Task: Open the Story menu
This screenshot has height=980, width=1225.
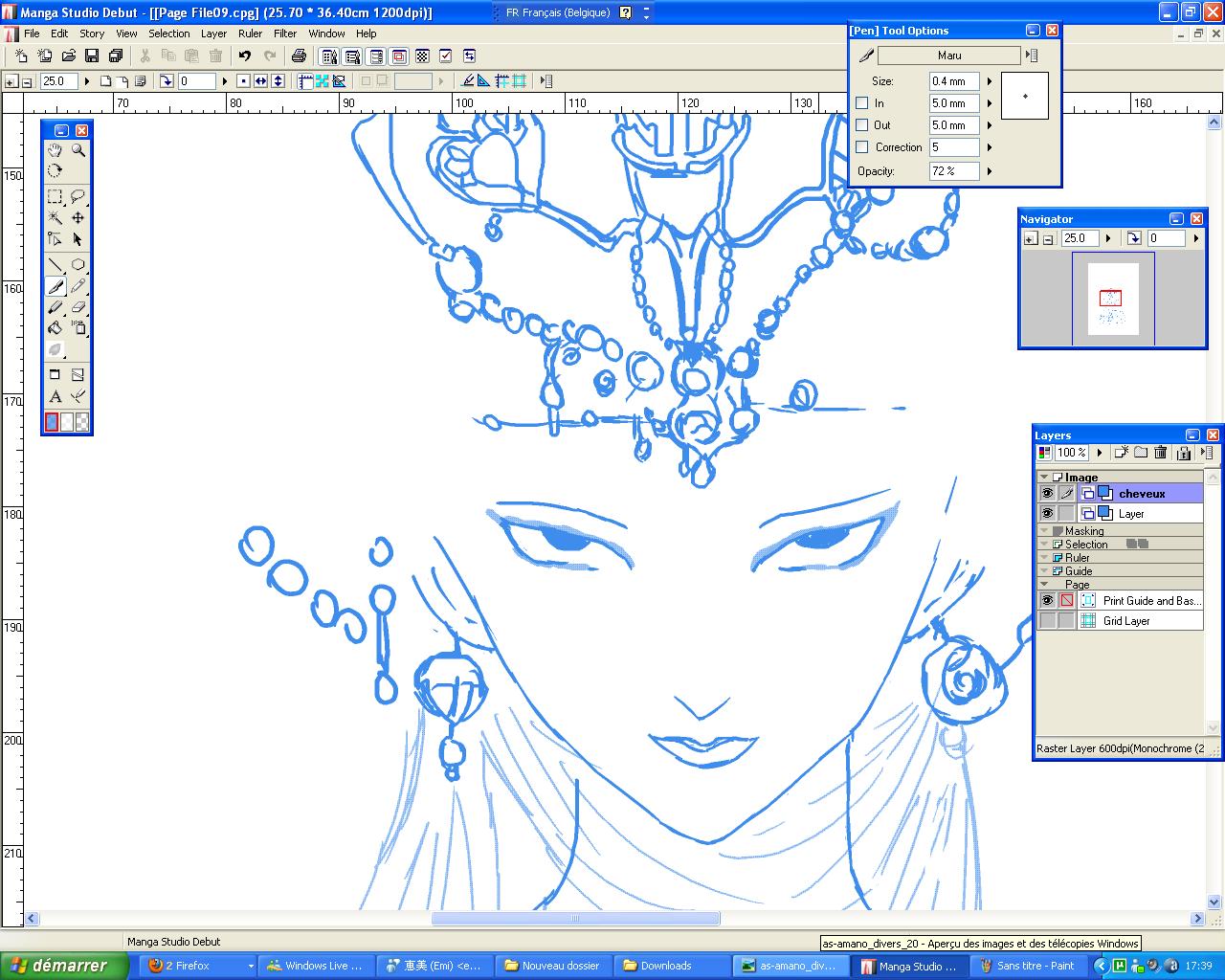Action: (92, 33)
